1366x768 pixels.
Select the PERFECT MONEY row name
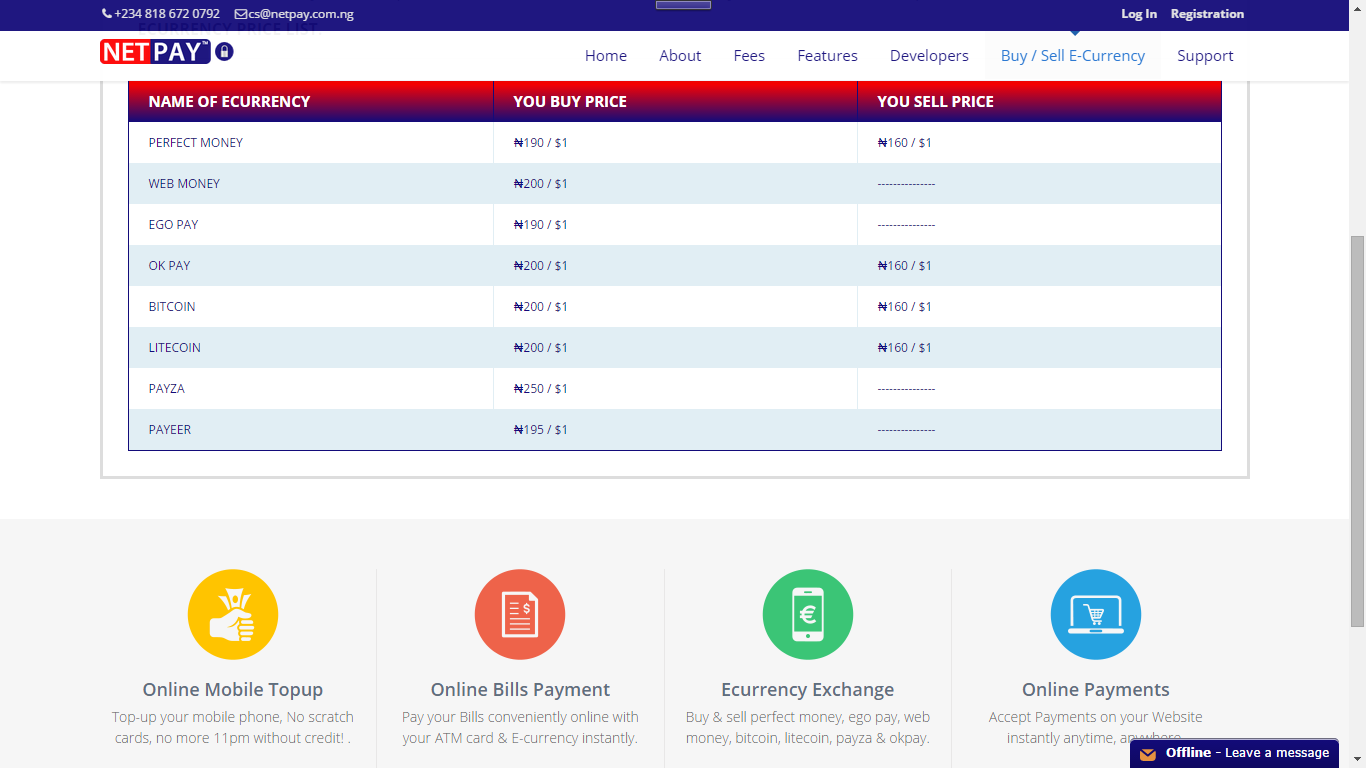(196, 143)
